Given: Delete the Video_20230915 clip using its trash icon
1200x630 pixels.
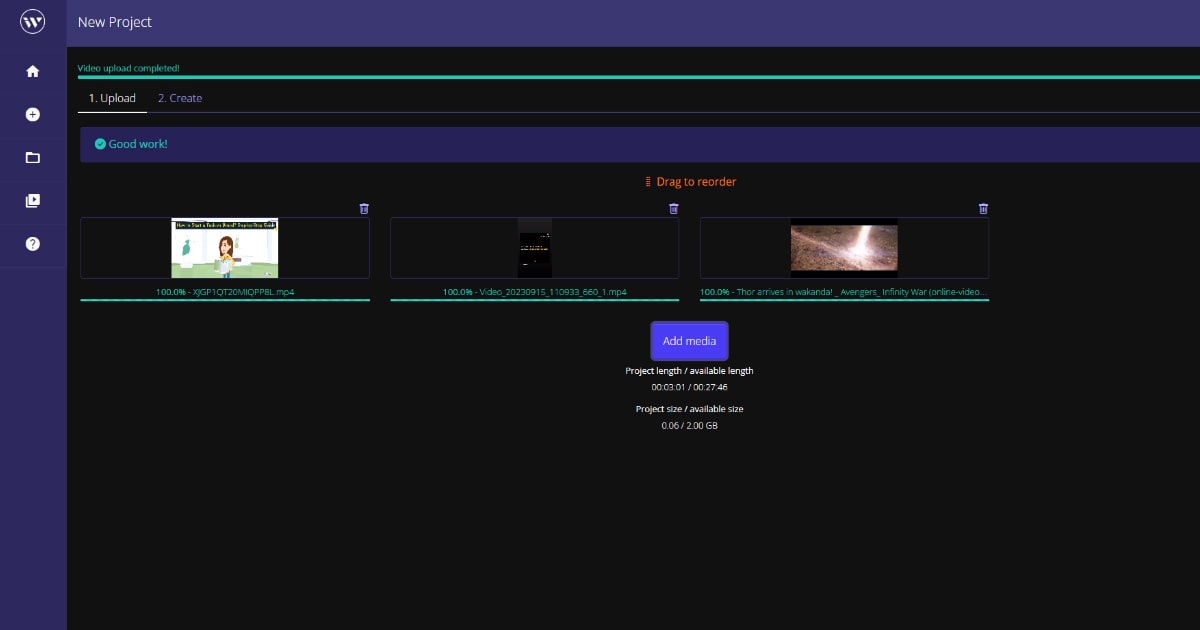Looking at the screenshot, I should (674, 209).
